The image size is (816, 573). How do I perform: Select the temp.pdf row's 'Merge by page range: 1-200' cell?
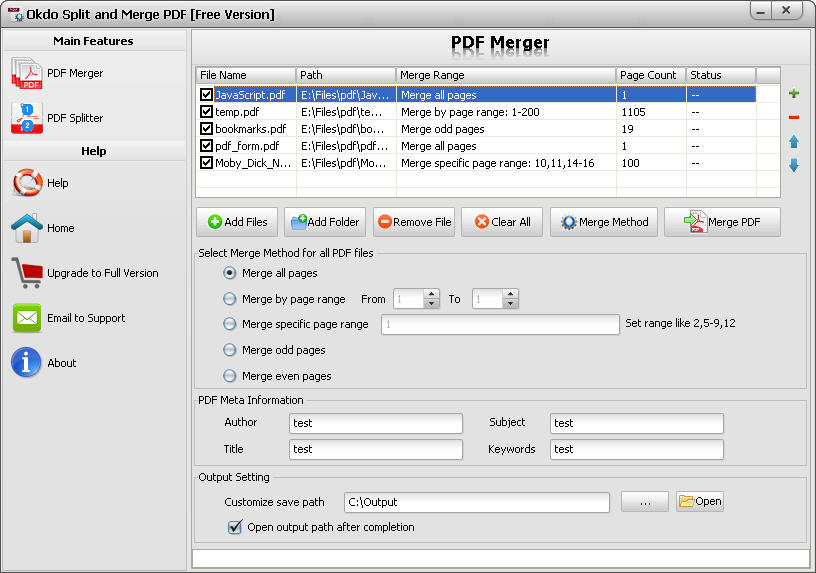coord(506,112)
